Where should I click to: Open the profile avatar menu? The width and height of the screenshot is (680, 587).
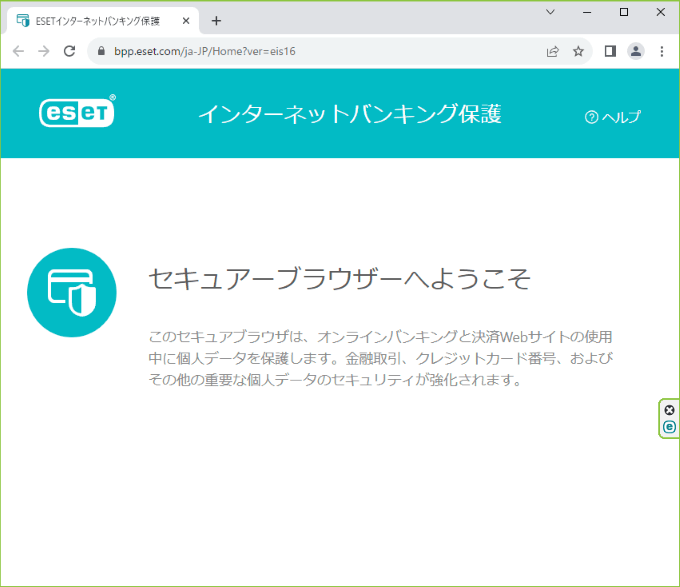636,51
